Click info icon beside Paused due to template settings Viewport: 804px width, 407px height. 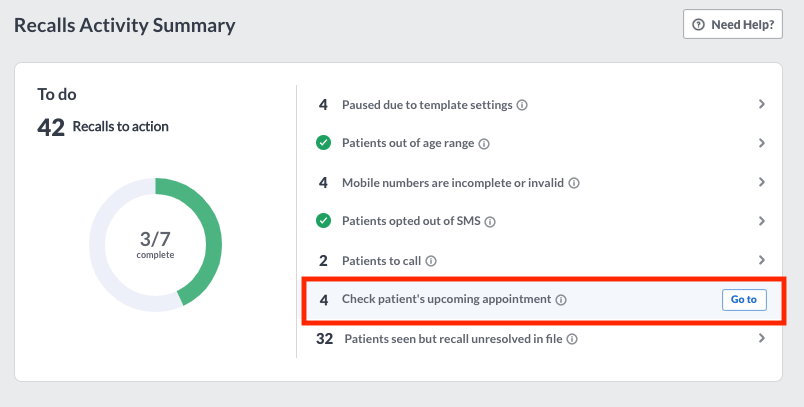point(522,105)
